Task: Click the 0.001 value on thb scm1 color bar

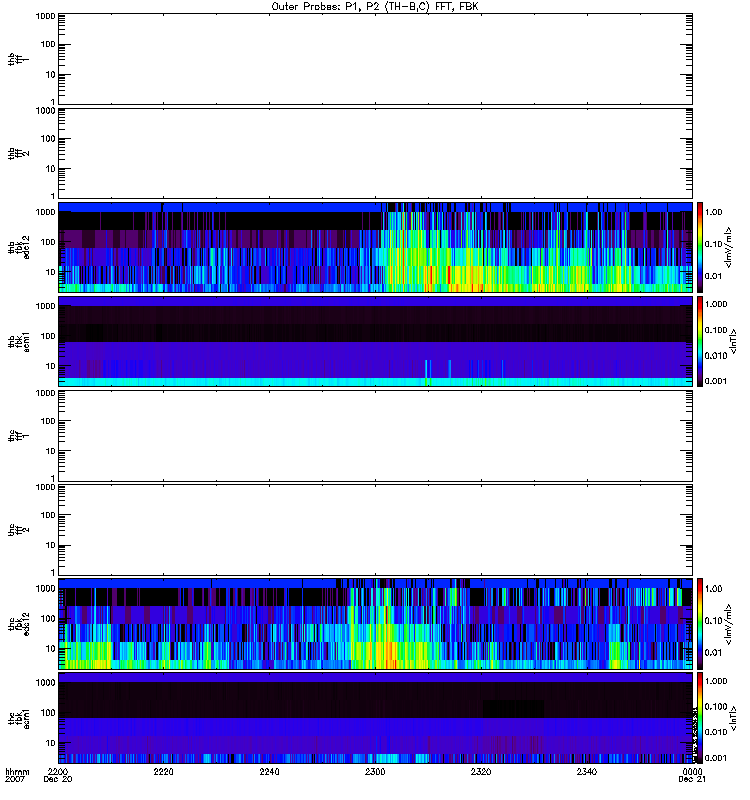Action: [x=716, y=381]
